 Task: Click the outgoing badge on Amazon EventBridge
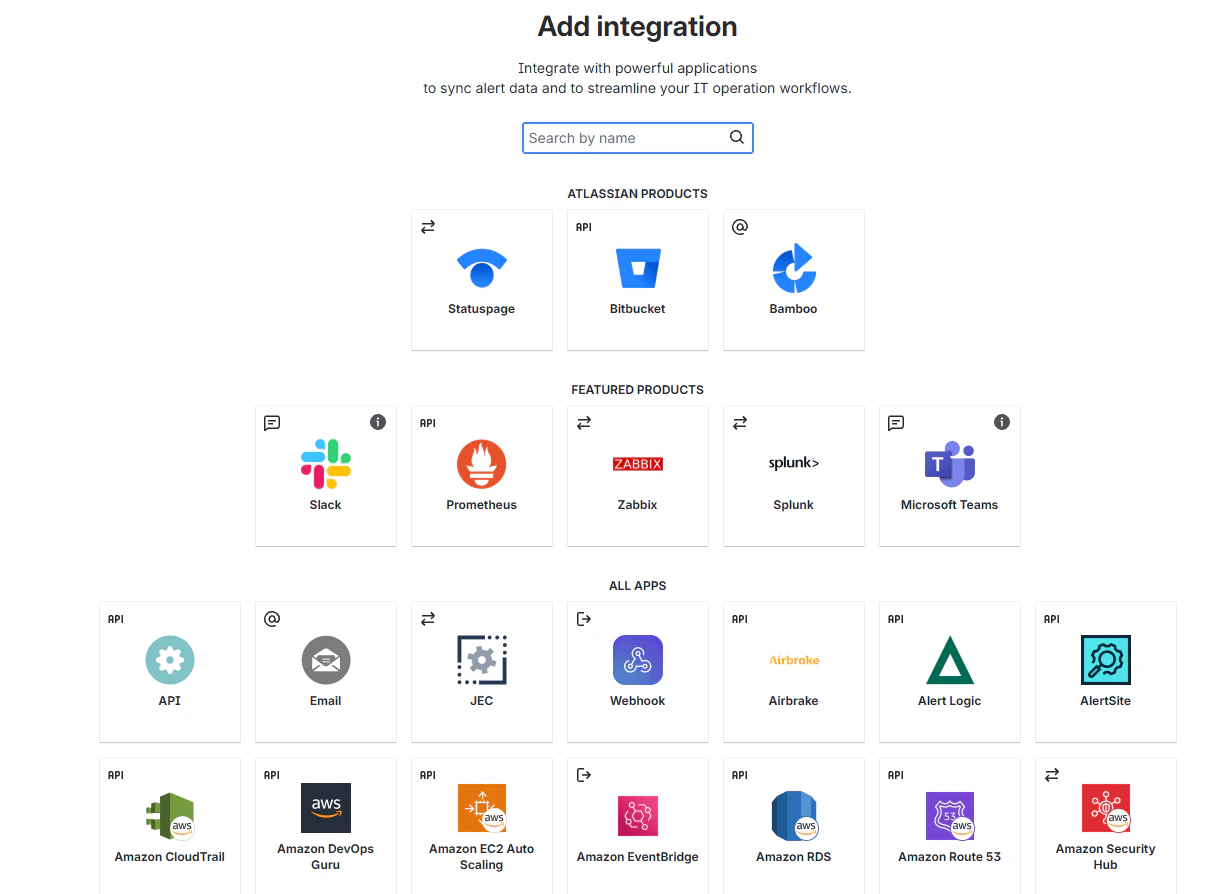[x=584, y=775]
